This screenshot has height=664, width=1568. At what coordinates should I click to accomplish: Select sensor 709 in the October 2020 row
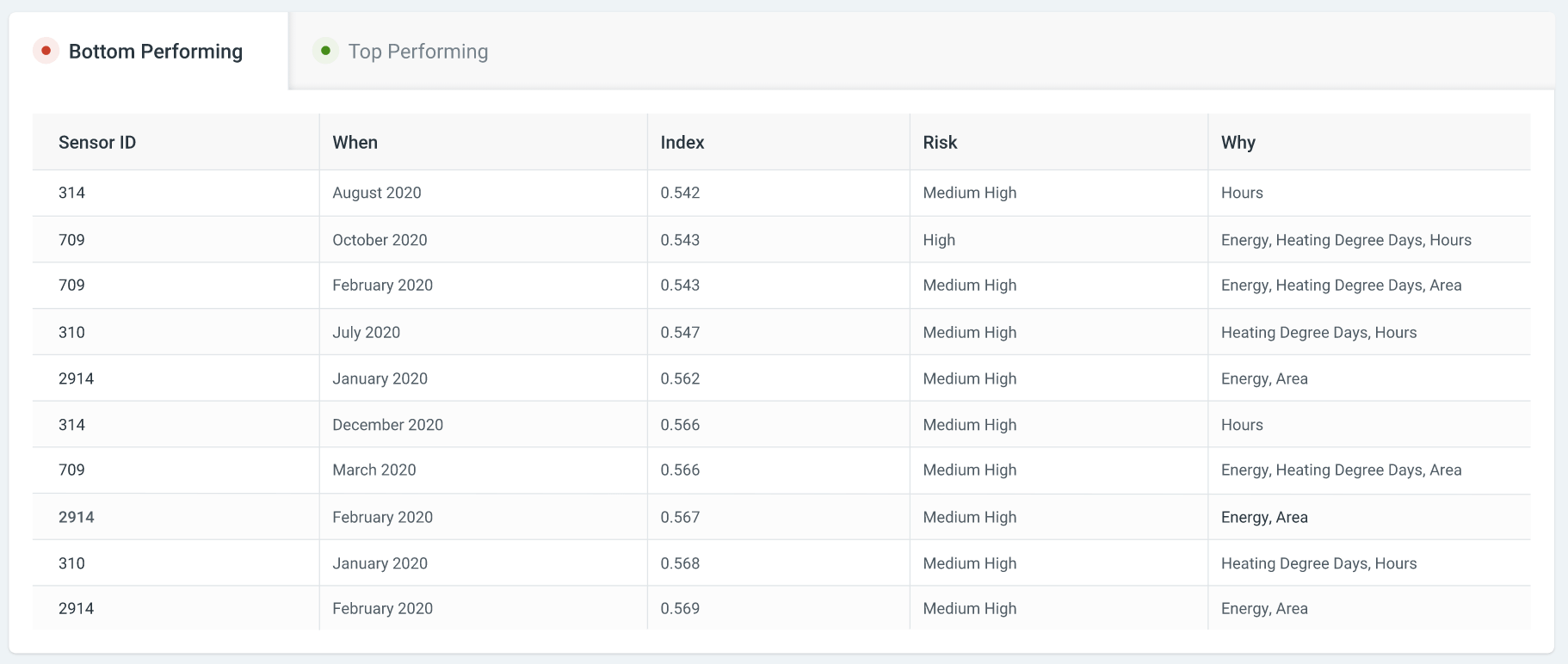pos(71,240)
